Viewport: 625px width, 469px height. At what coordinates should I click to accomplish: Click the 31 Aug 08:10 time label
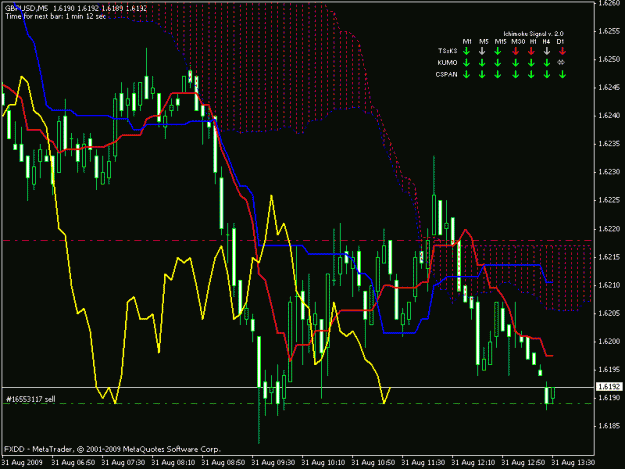(173, 463)
